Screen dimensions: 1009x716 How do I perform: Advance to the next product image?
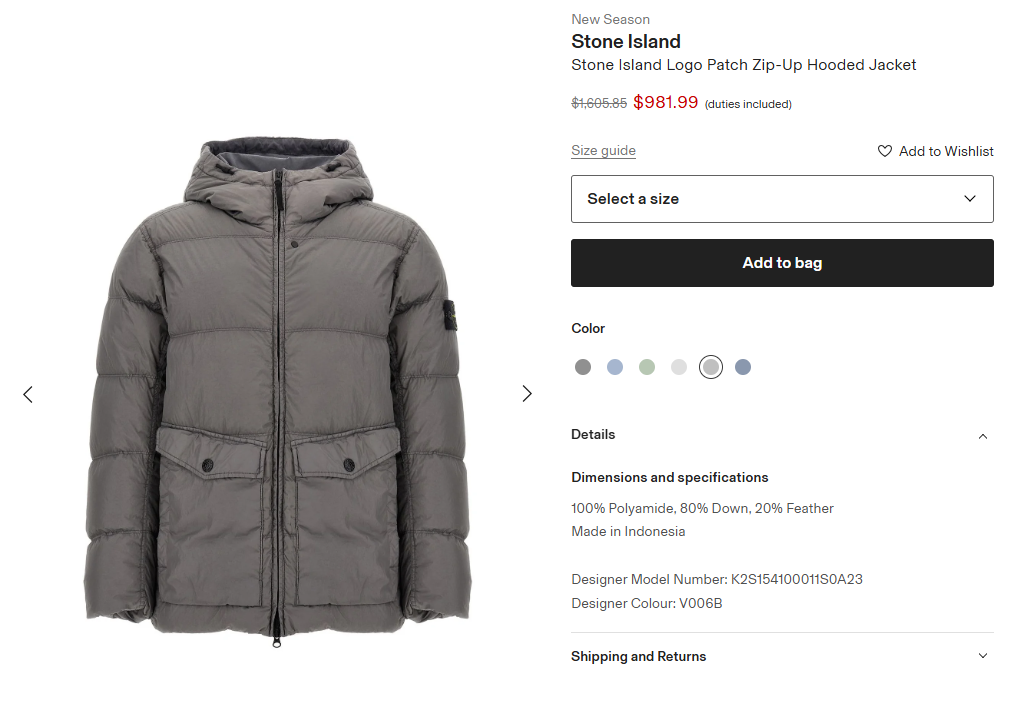[x=527, y=394]
